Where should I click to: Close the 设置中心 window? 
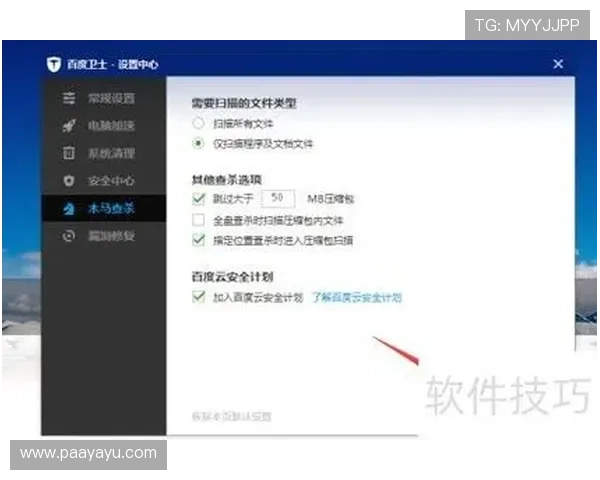(x=558, y=64)
